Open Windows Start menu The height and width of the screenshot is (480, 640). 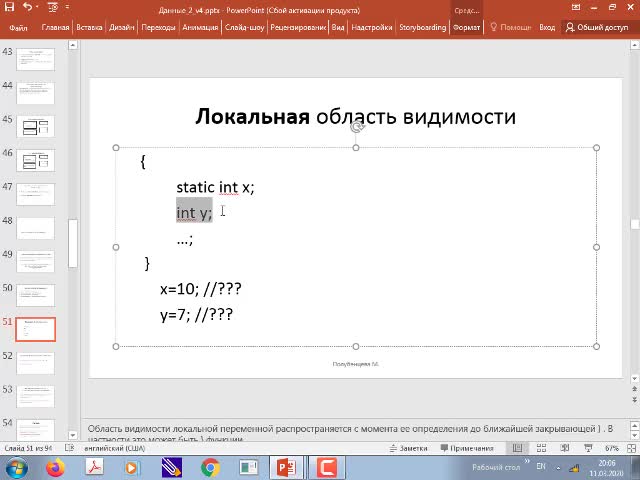[x=17, y=468]
